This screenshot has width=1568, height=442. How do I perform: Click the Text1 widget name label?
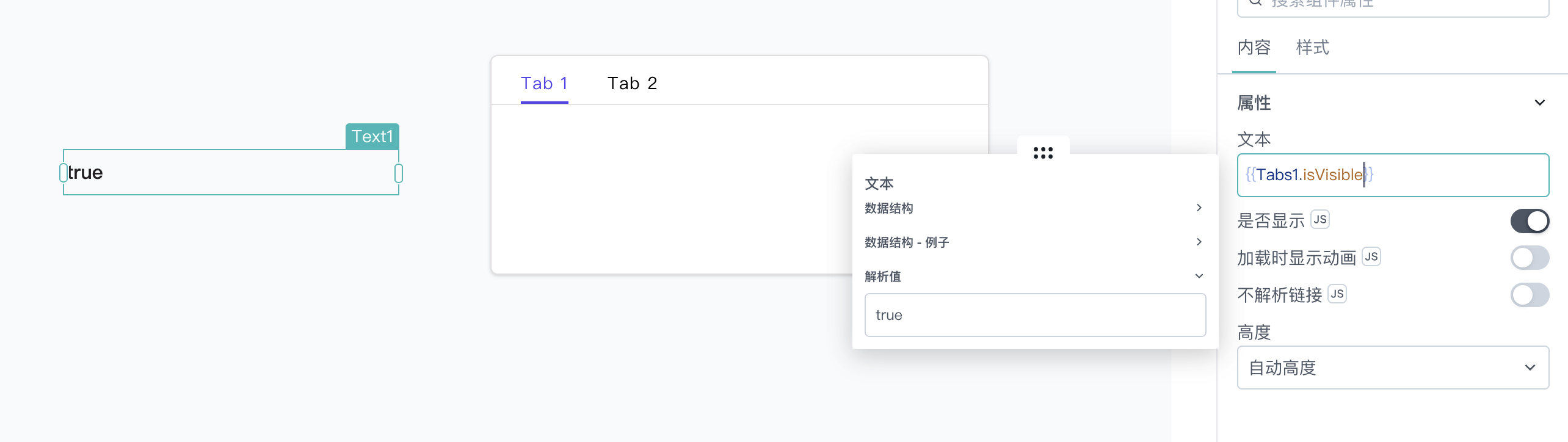[372, 136]
